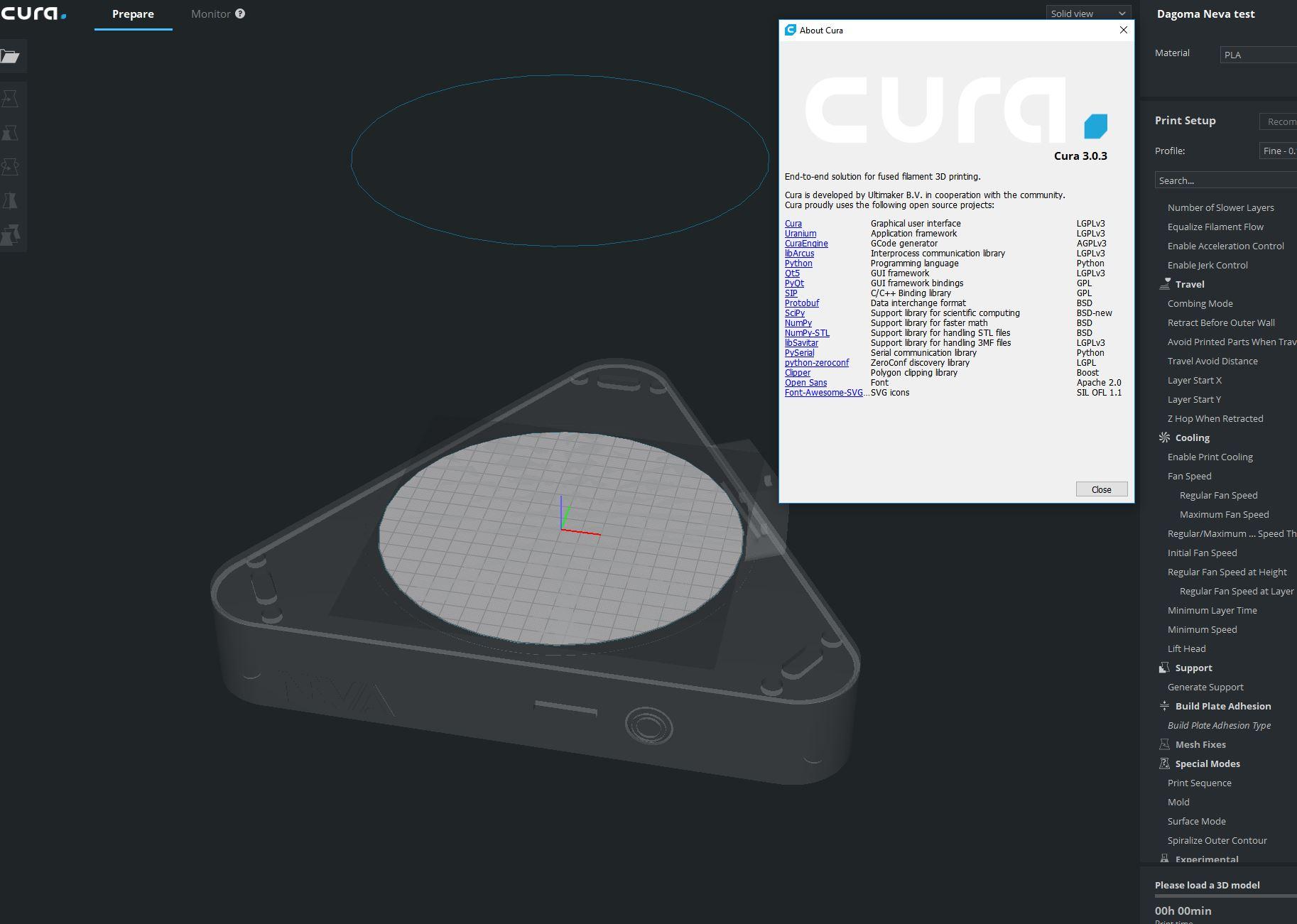Switch to the Monitor tab
Screen dimensions: 1297x924
pos(211,14)
